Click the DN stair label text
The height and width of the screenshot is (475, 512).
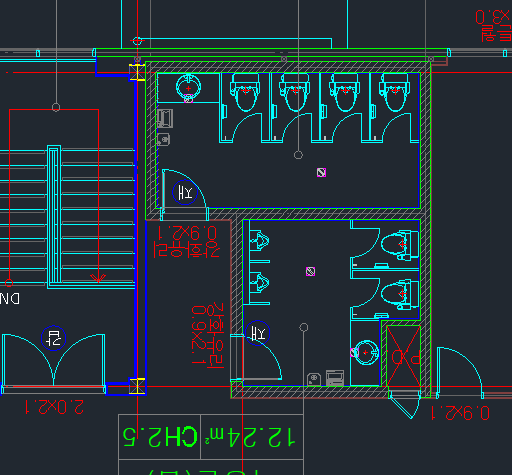pyautogui.click(x=10, y=298)
